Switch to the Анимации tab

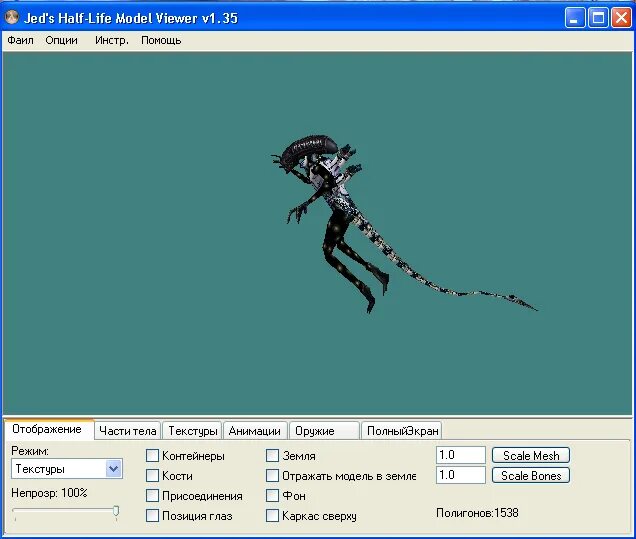coord(255,431)
